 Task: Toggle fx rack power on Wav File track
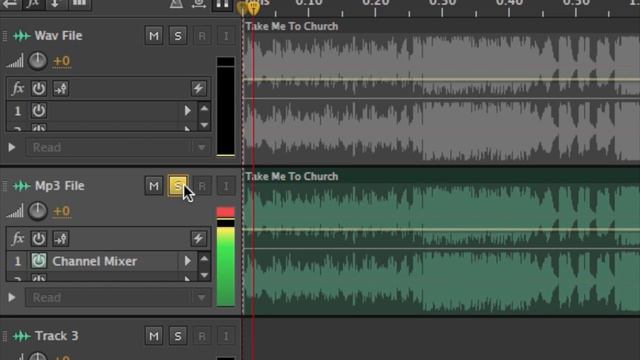point(39,89)
